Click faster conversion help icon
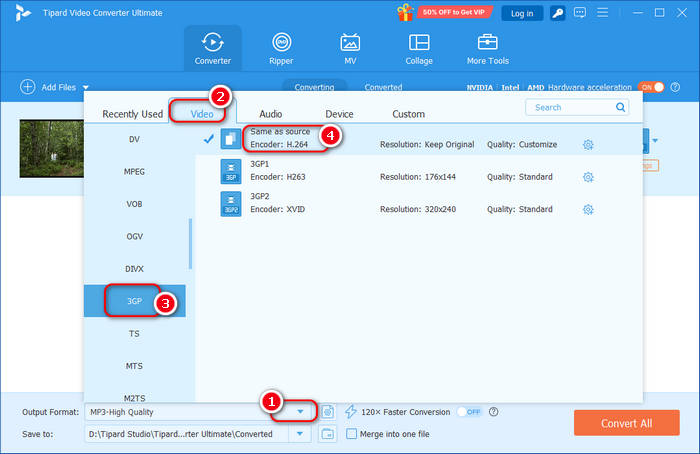Image resolution: width=700 pixels, height=454 pixels. click(x=493, y=412)
